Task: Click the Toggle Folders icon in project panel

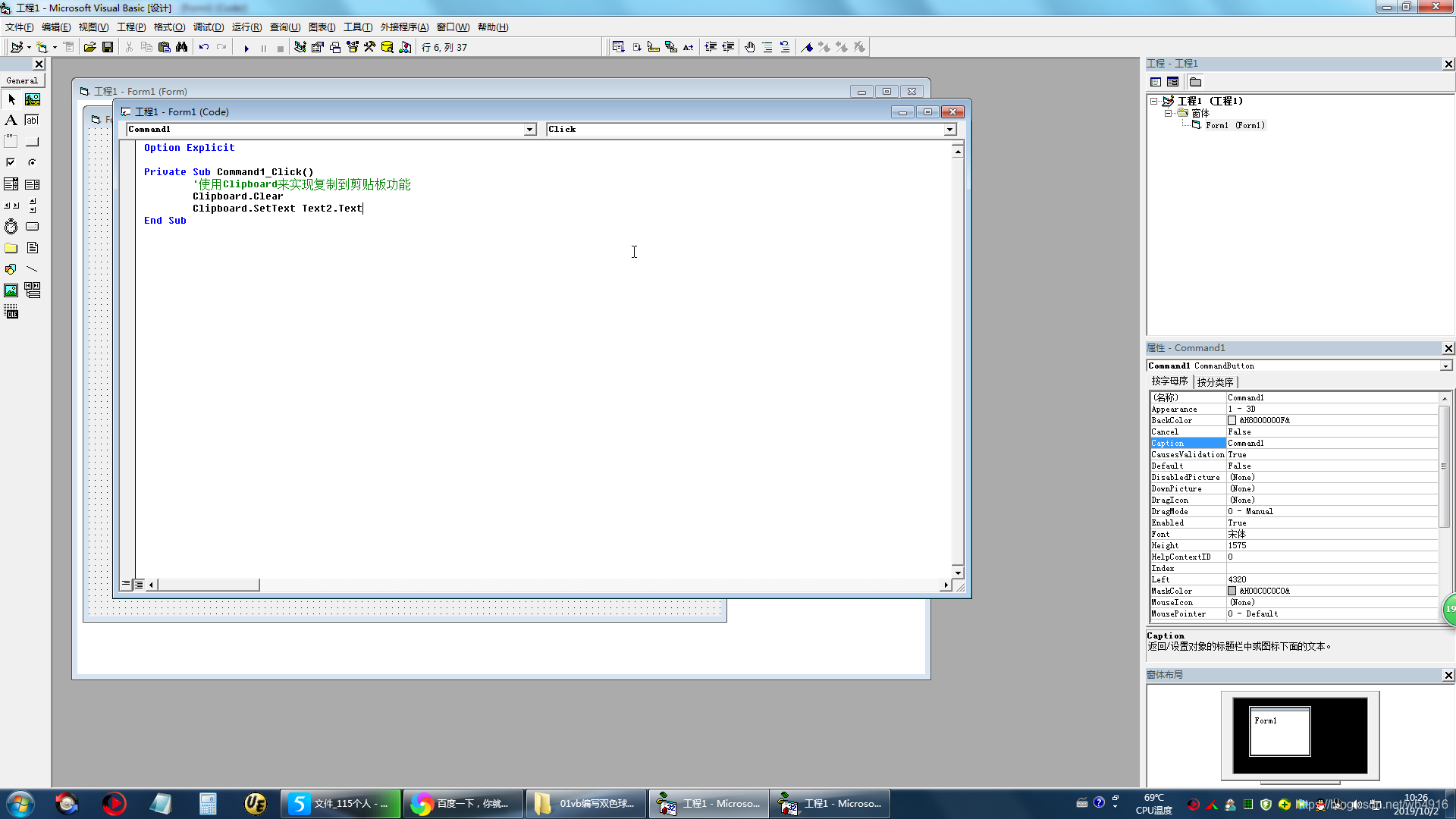Action: pos(1196,82)
